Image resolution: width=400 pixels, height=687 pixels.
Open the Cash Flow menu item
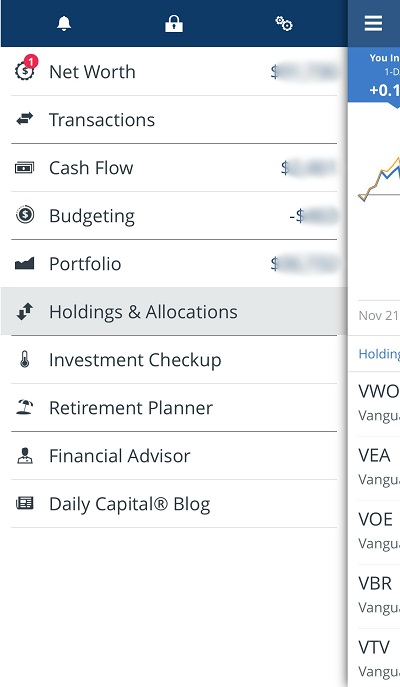(x=174, y=167)
